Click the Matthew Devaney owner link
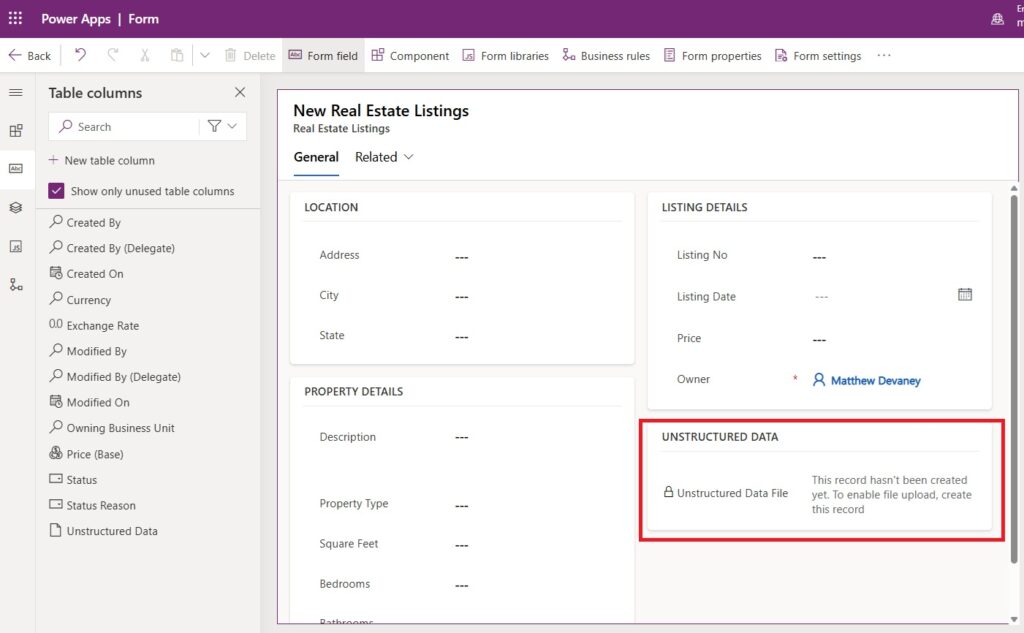 coord(875,380)
